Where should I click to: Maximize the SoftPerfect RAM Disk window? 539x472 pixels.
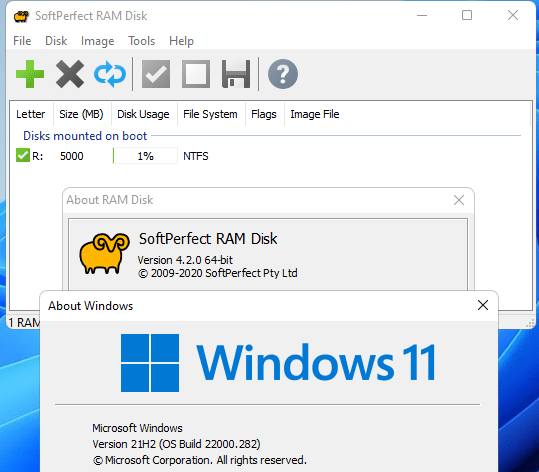click(x=467, y=15)
